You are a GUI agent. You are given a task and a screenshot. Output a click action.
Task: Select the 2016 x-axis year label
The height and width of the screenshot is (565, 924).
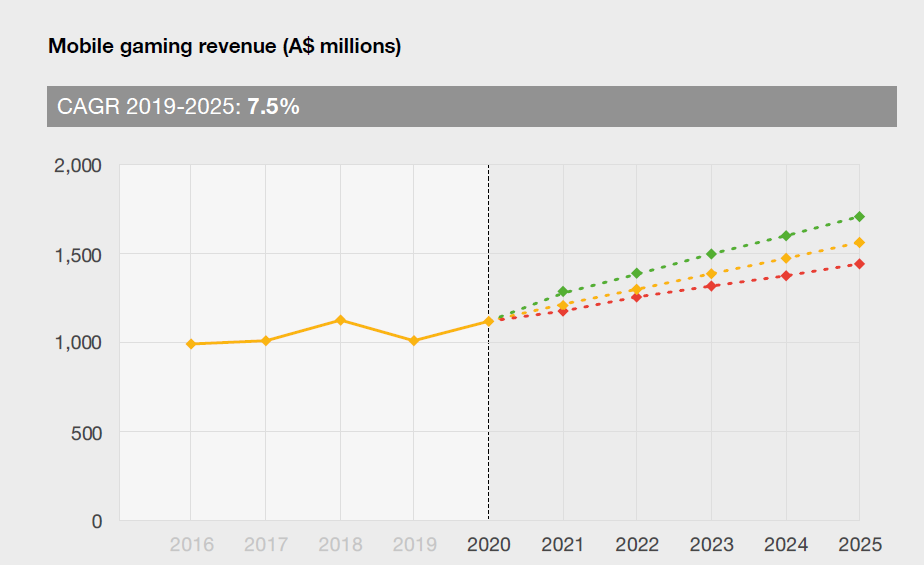(x=191, y=545)
